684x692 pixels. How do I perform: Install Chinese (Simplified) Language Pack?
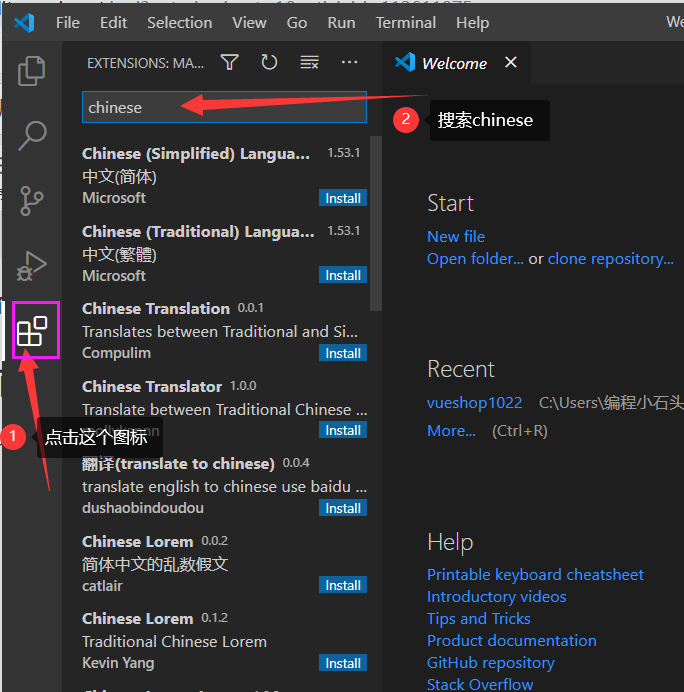click(343, 198)
